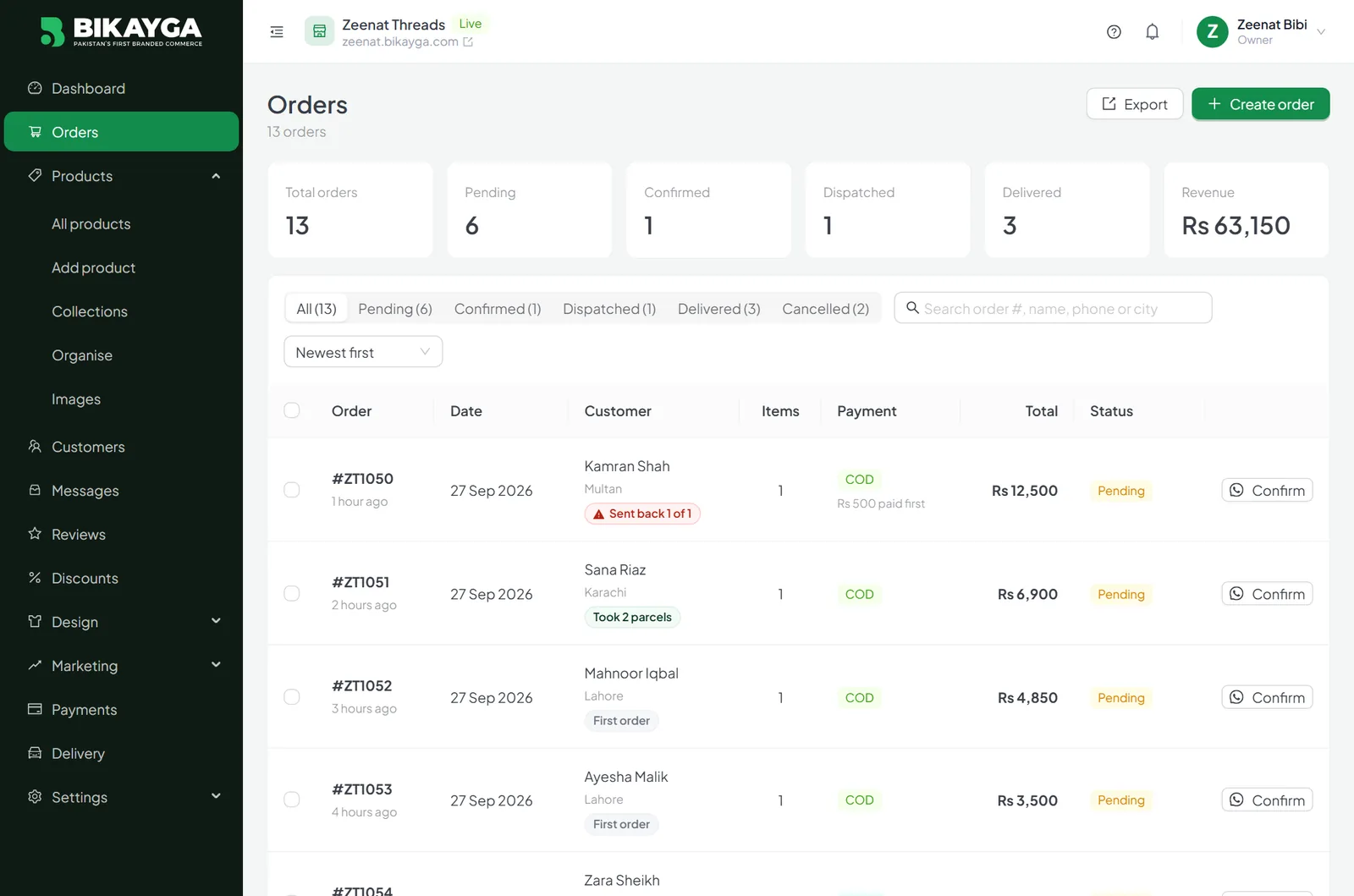Open Collections in the sidebar
The width and height of the screenshot is (1354, 896).
[90, 311]
